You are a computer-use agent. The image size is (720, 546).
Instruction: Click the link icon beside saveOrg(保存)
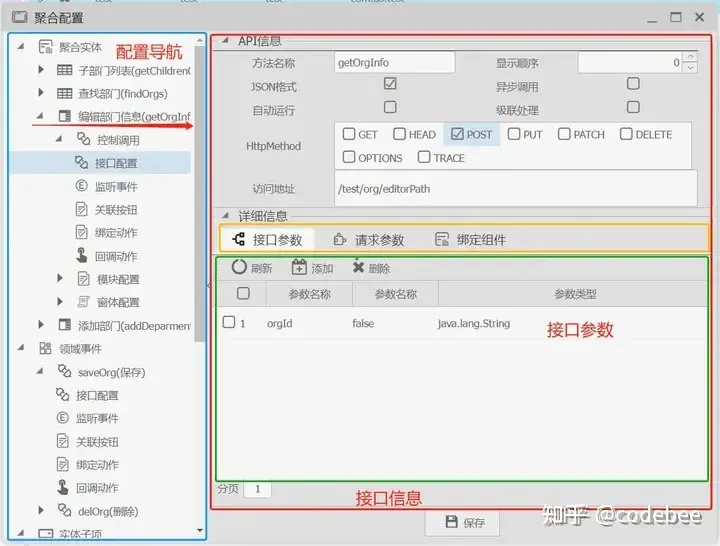pos(64,371)
